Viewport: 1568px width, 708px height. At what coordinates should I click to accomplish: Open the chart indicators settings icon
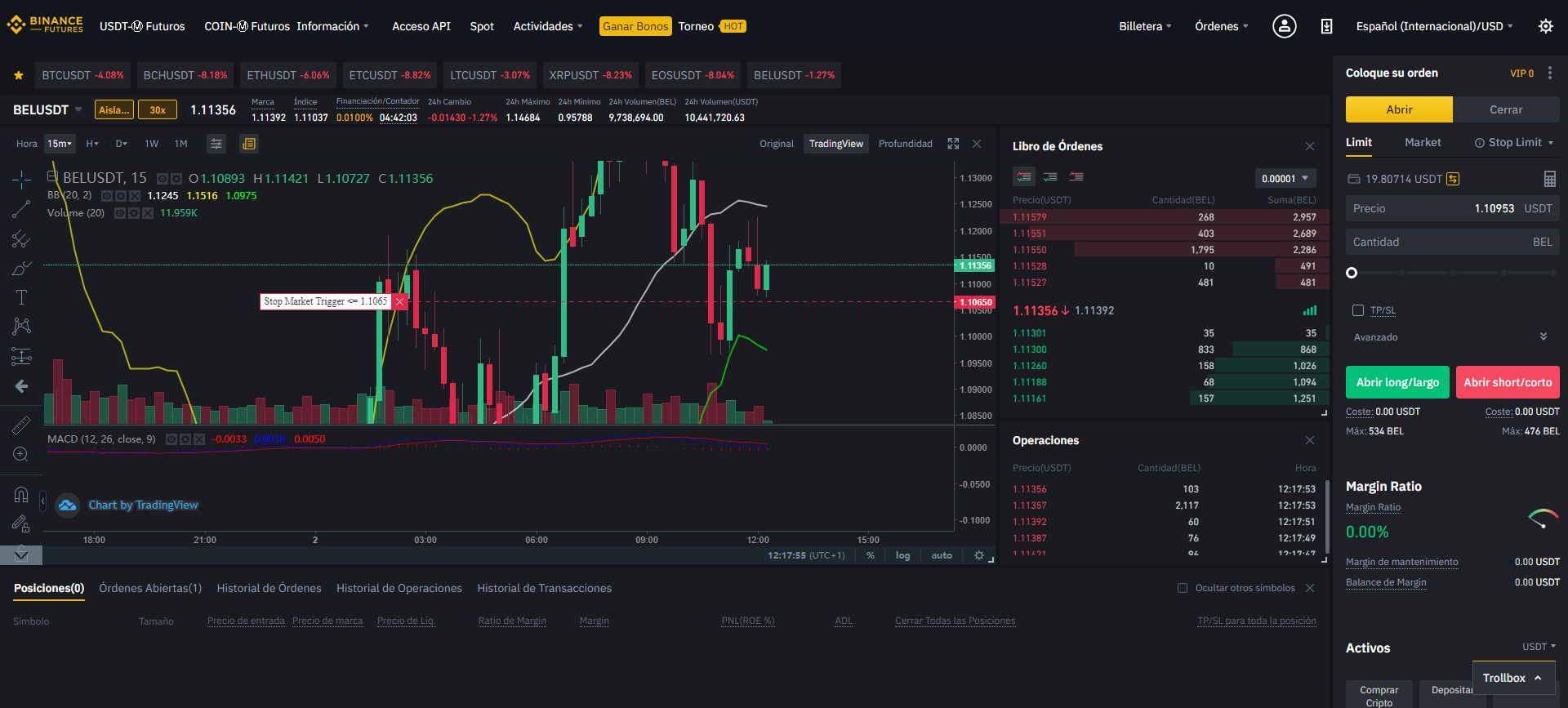tap(216, 144)
